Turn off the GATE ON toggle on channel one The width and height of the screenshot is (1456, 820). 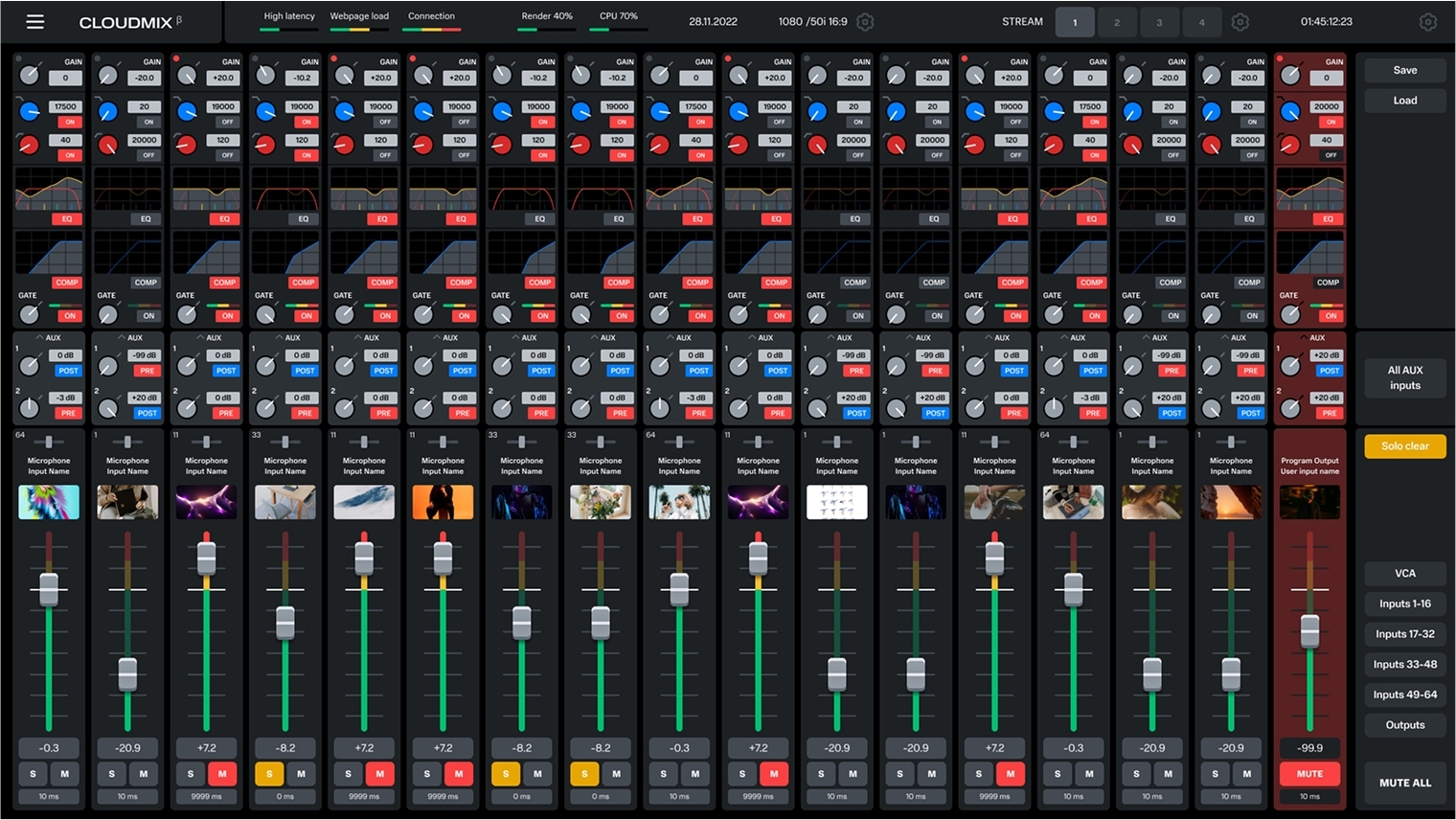pos(66,315)
